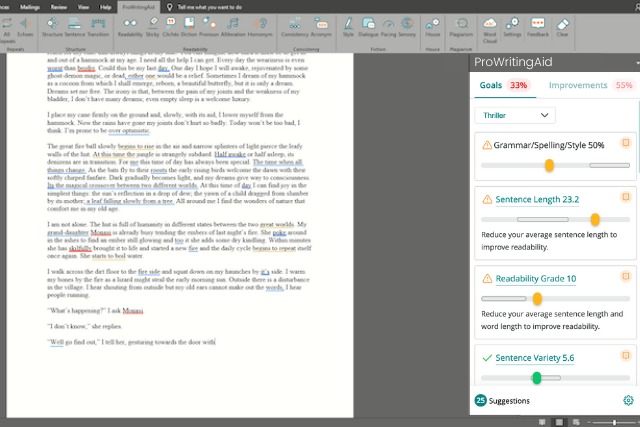640x427 pixels.
Task: Open the Mailings ribbon tab
Action: 30,7
